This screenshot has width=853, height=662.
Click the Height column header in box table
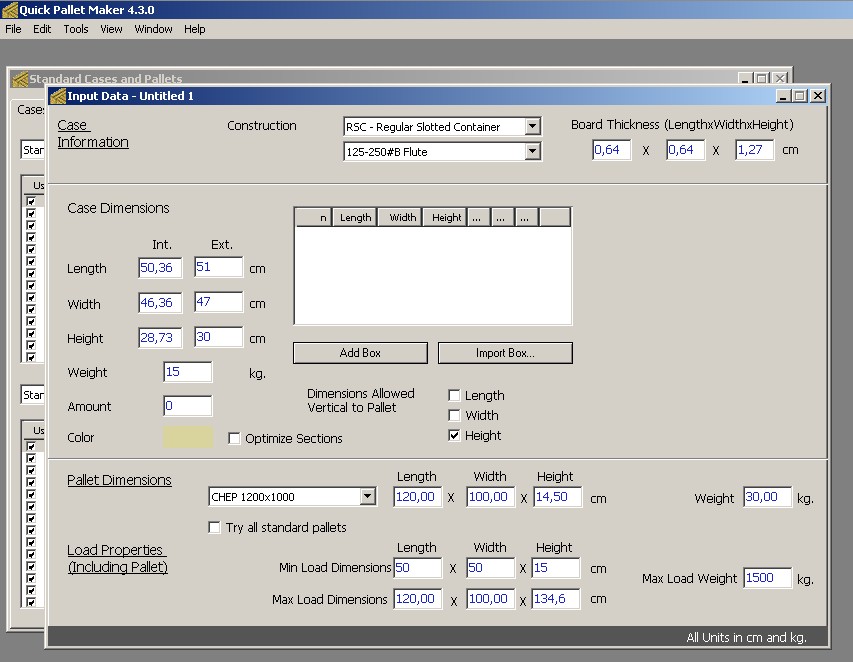click(445, 218)
